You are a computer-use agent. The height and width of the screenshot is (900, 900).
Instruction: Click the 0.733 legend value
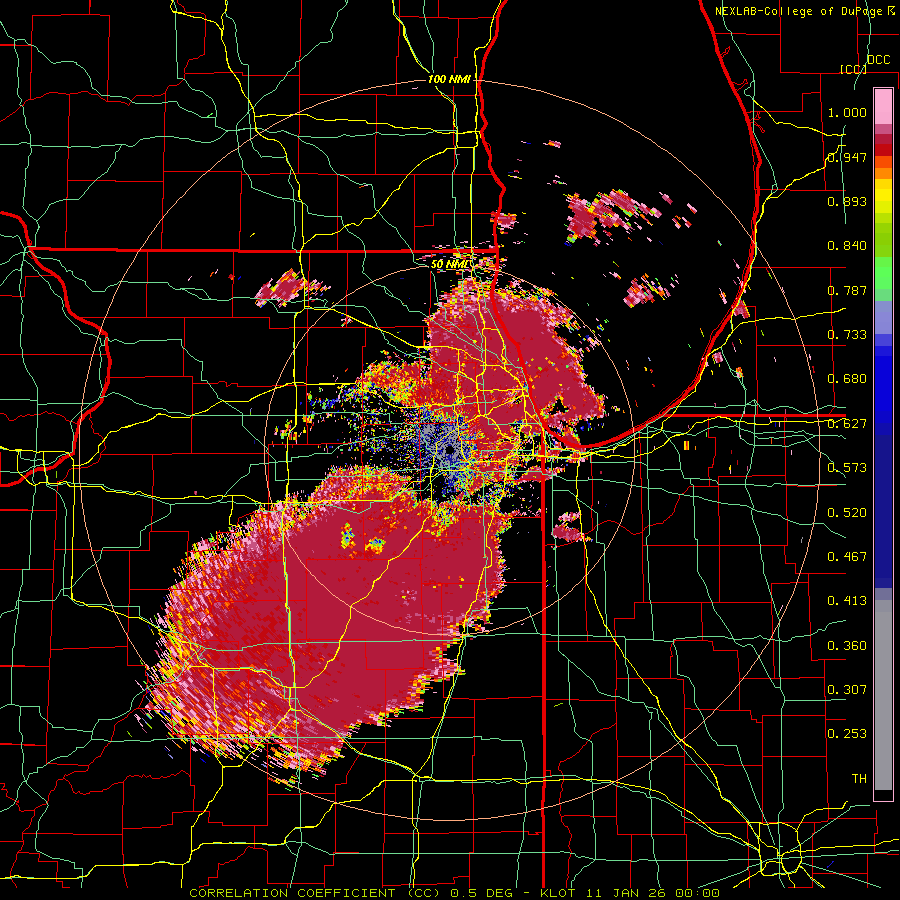tap(847, 335)
